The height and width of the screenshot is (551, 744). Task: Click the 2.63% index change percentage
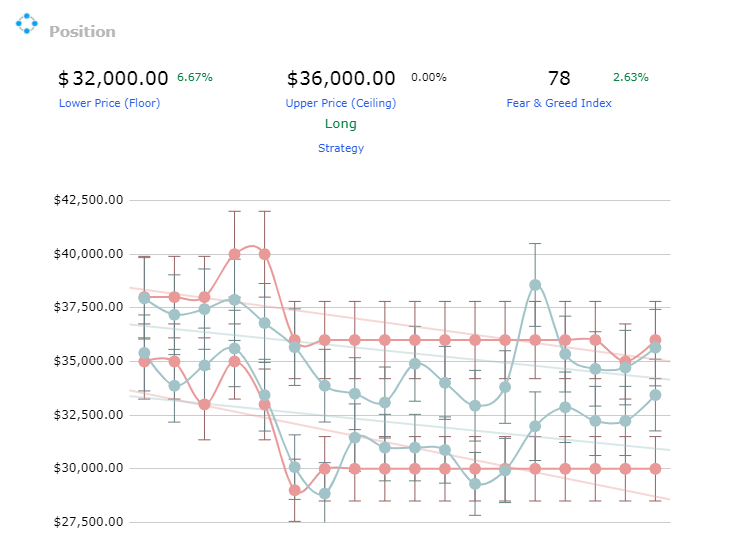(x=631, y=77)
